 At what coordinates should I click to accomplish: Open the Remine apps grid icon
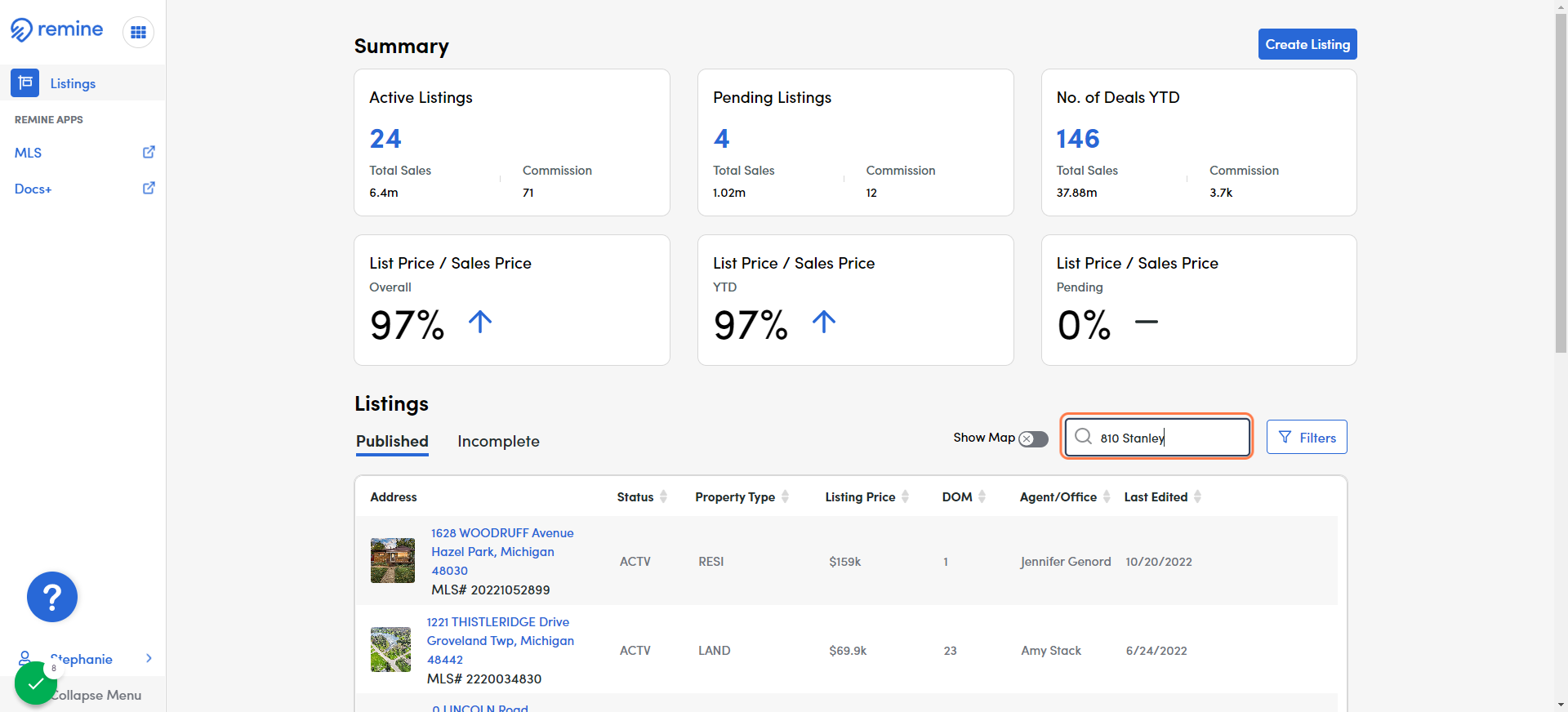tap(138, 33)
